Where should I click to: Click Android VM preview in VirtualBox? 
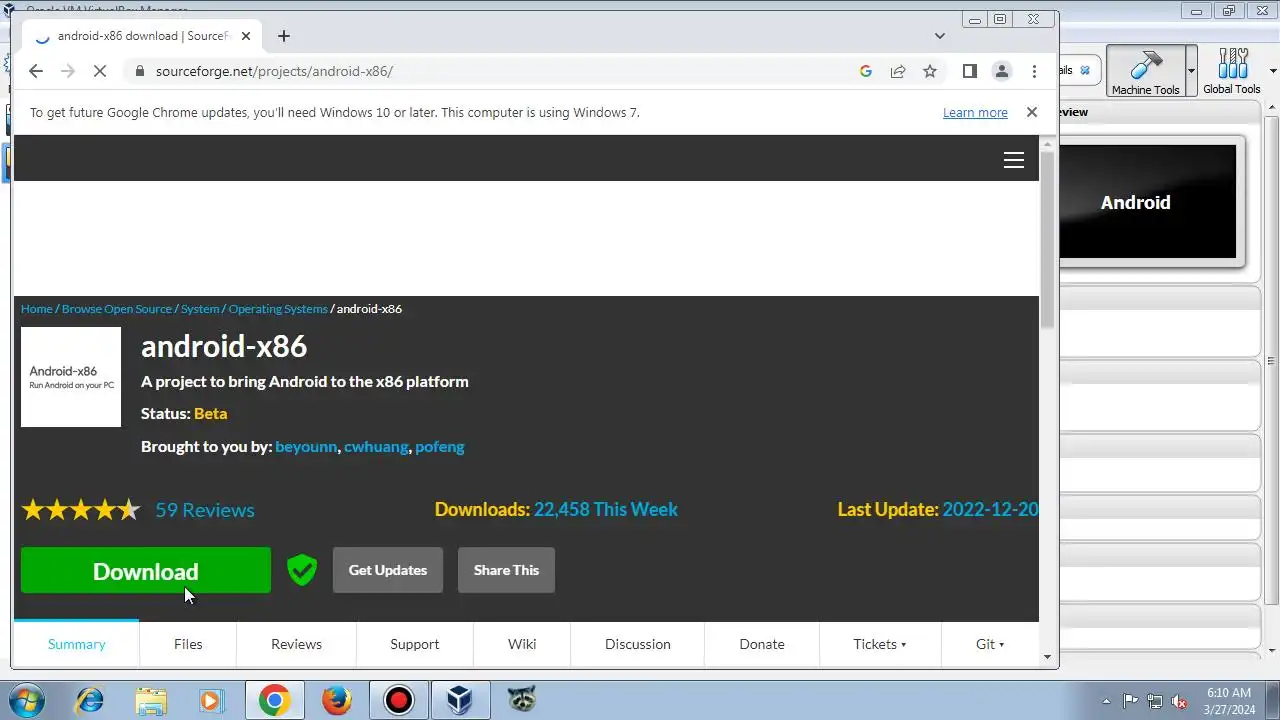[1148, 202]
